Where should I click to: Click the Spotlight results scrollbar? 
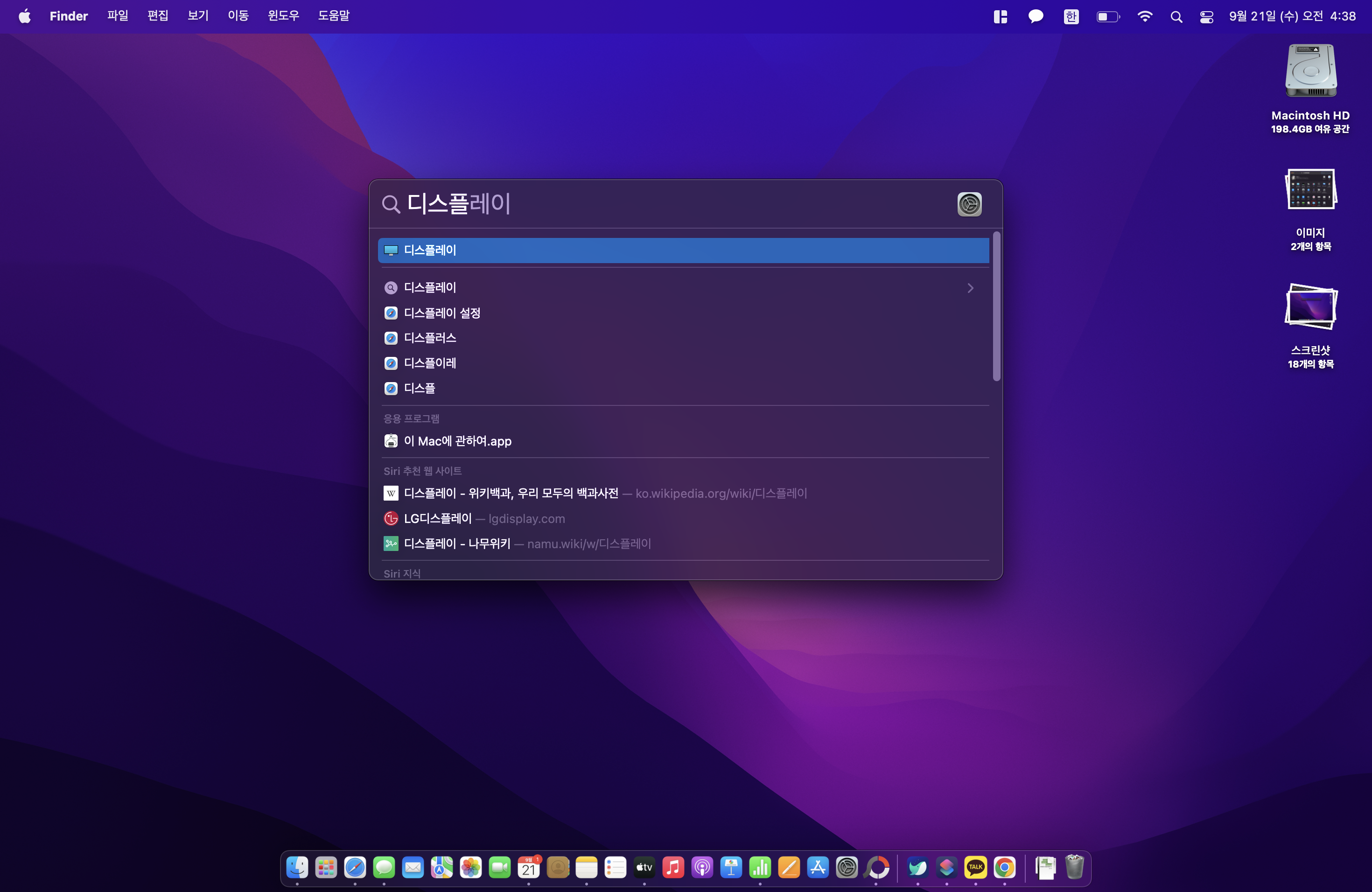[996, 306]
